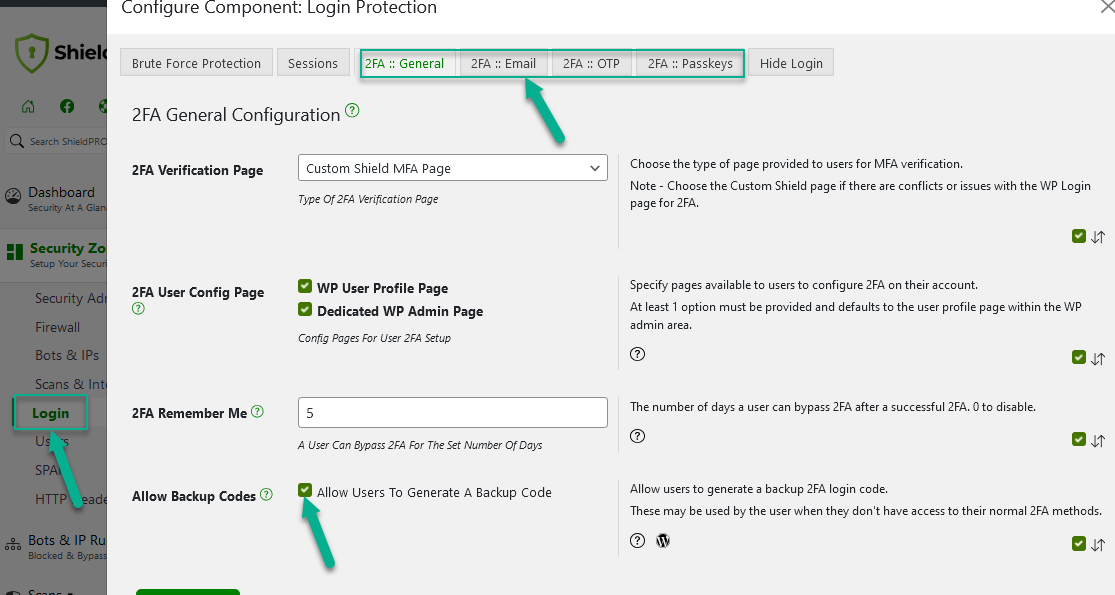Viewport: 1115px width, 595px height.
Task: Switch to the 2FA :: Email tab
Action: (503, 63)
